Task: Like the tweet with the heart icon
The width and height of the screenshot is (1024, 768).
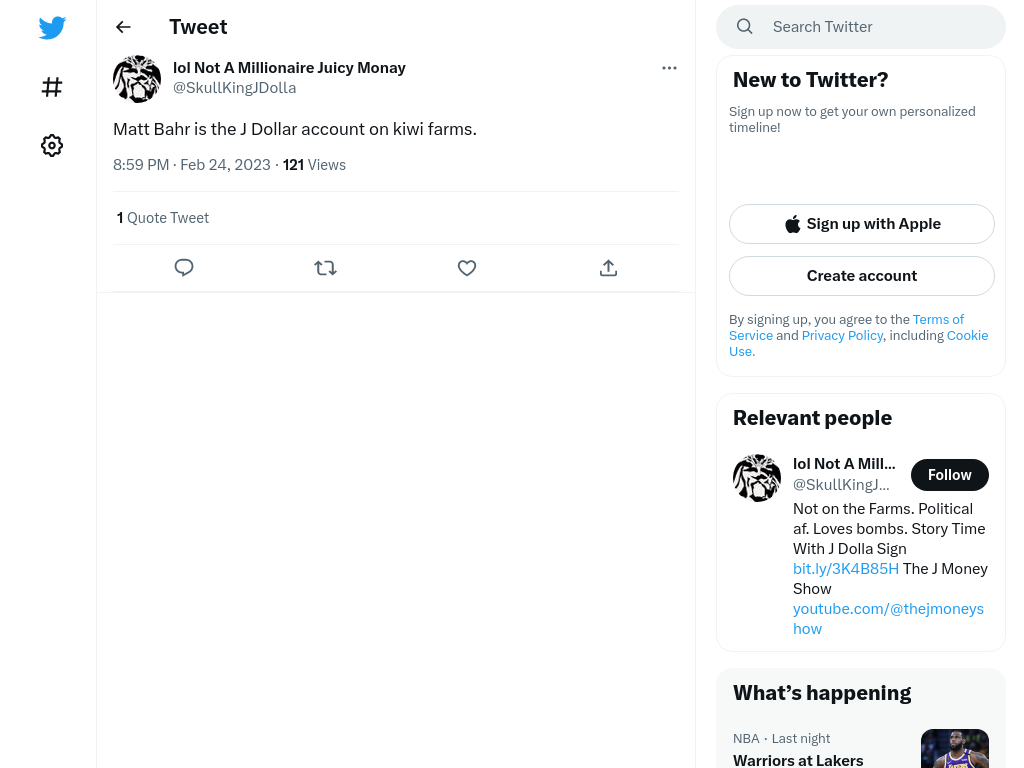Action: click(x=467, y=268)
